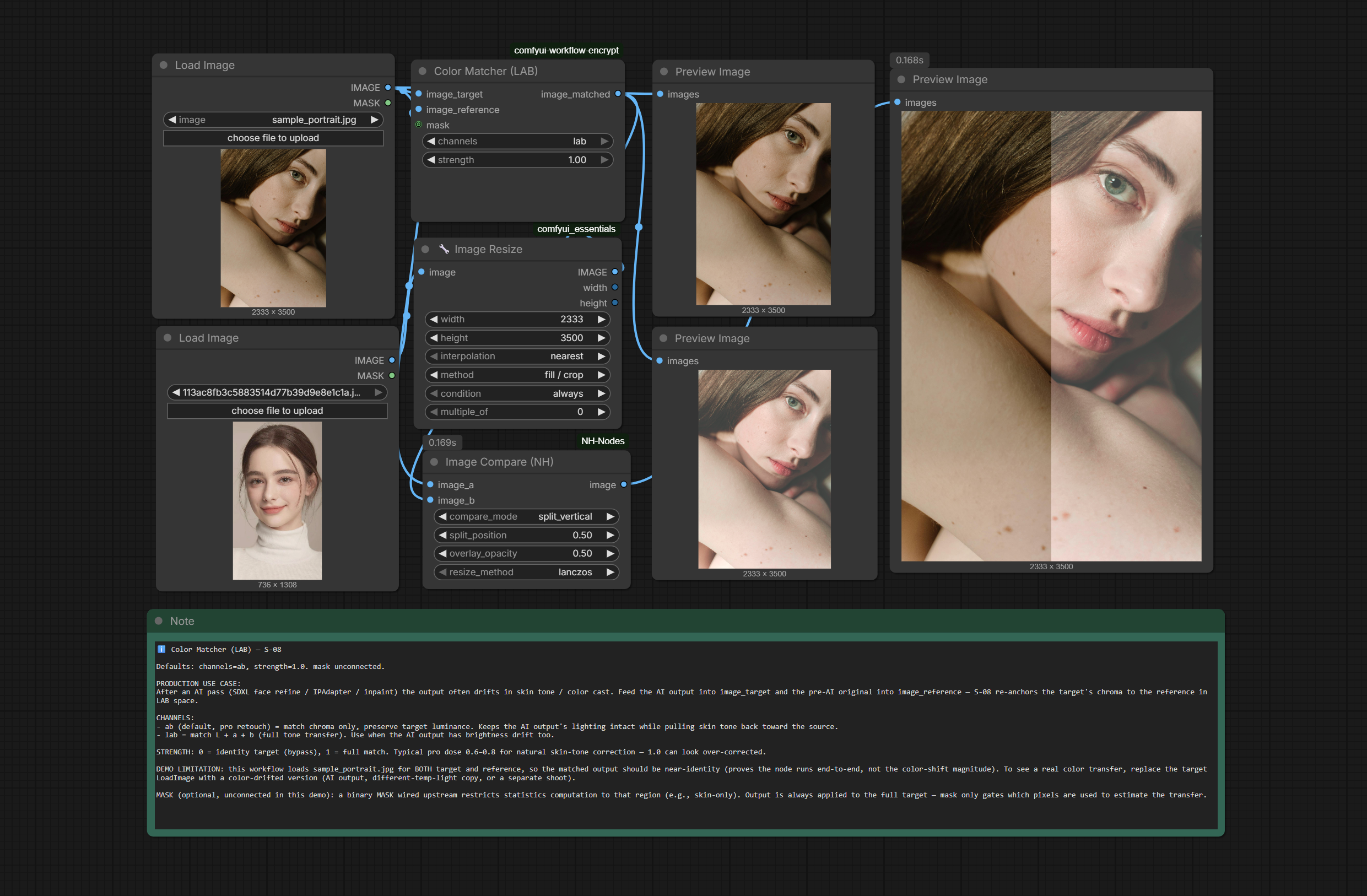Click the height 3500 input field
This screenshot has width=1367, height=896.
tap(517, 338)
